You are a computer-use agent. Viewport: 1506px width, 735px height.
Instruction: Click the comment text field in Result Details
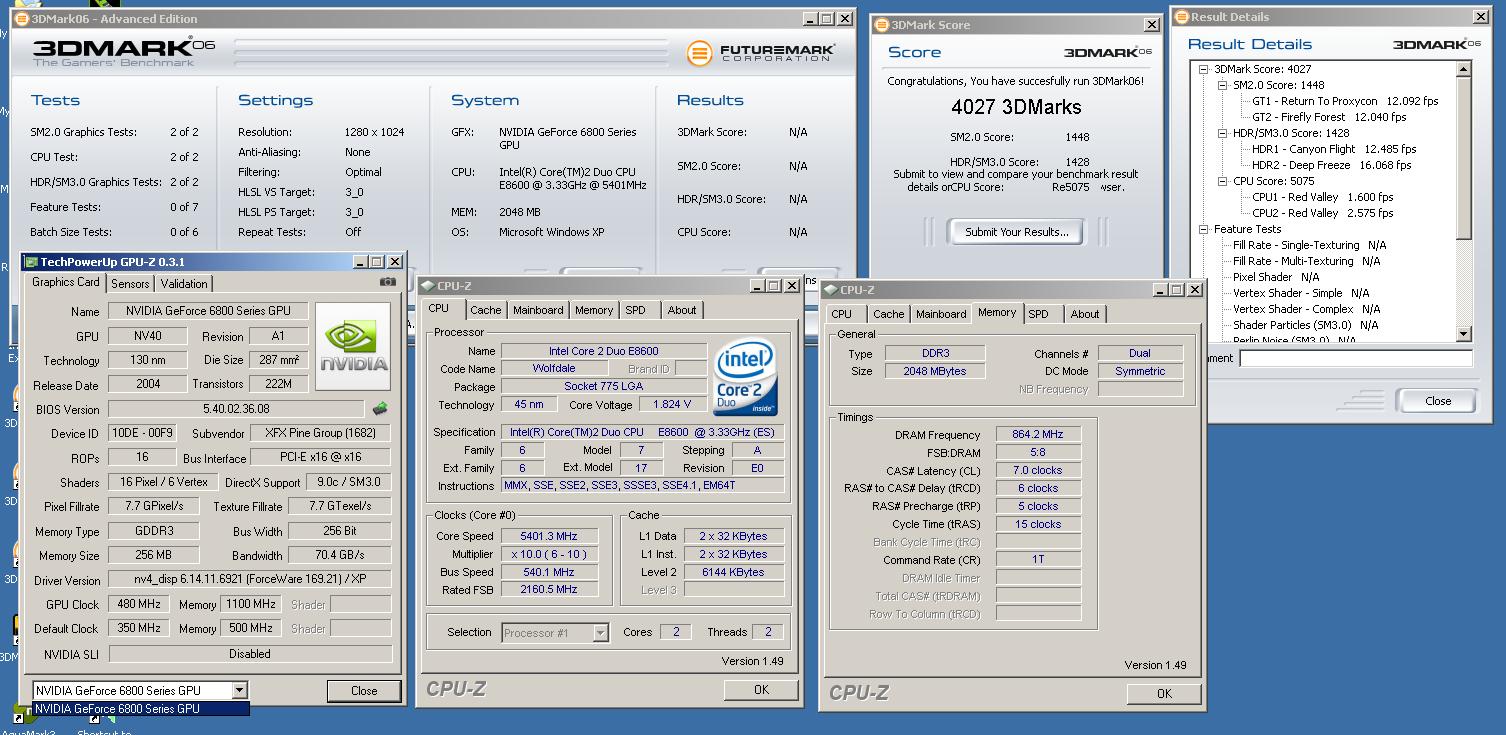point(1356,358)
